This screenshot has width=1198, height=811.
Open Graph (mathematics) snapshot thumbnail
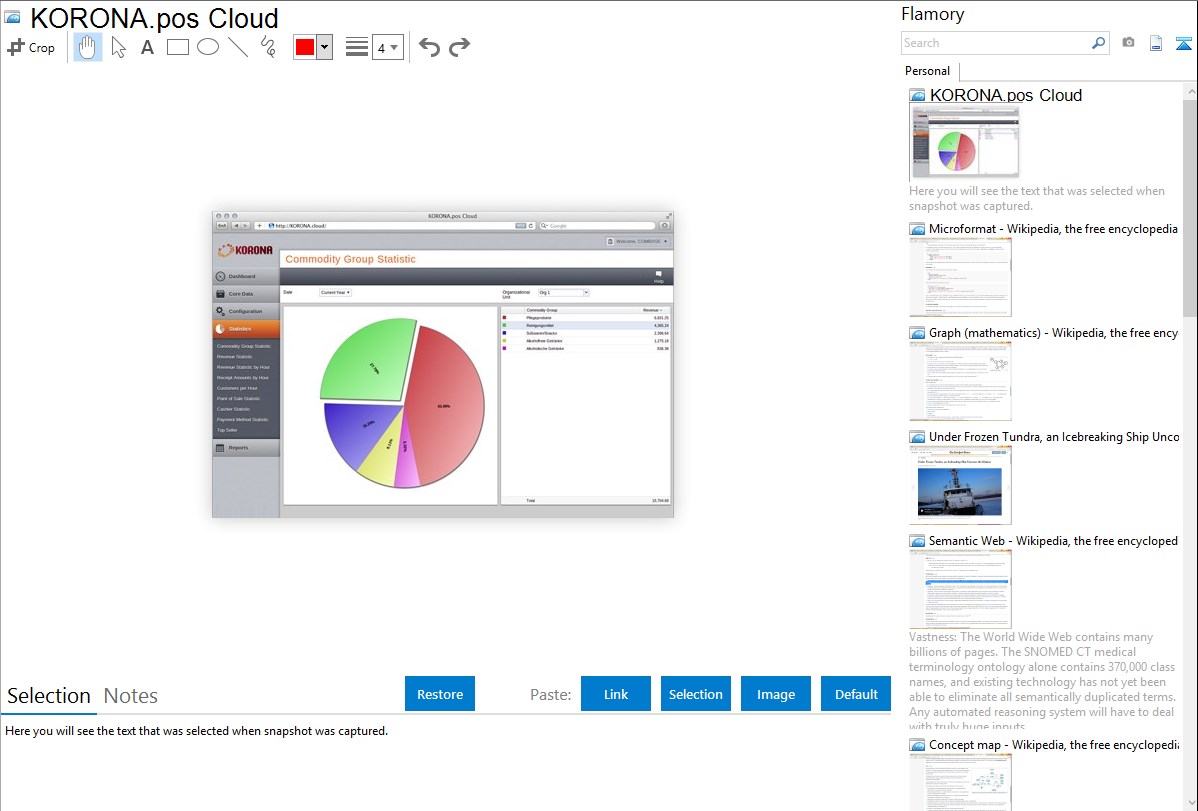click(x=960, y=381)
